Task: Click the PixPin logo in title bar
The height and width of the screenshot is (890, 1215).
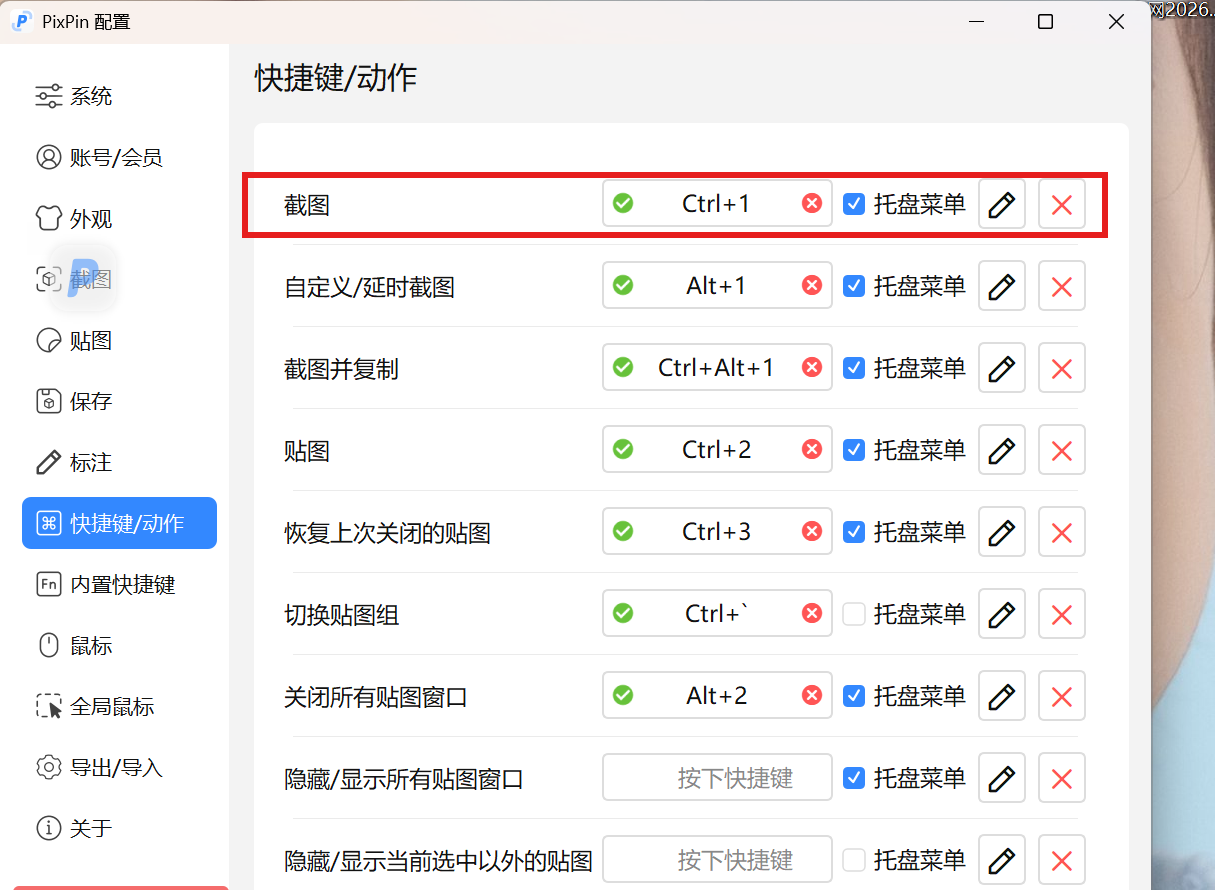Action: point(21,21)
